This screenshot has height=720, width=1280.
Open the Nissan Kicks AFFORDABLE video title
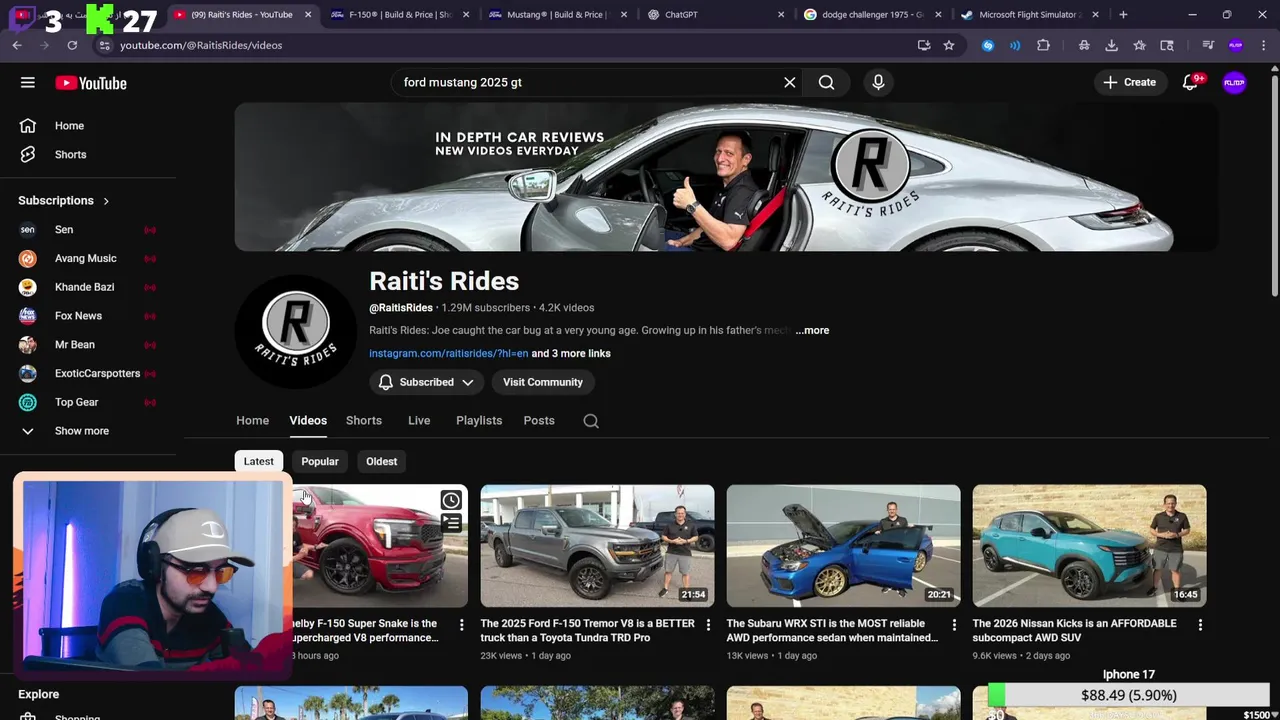[1076, 630]
